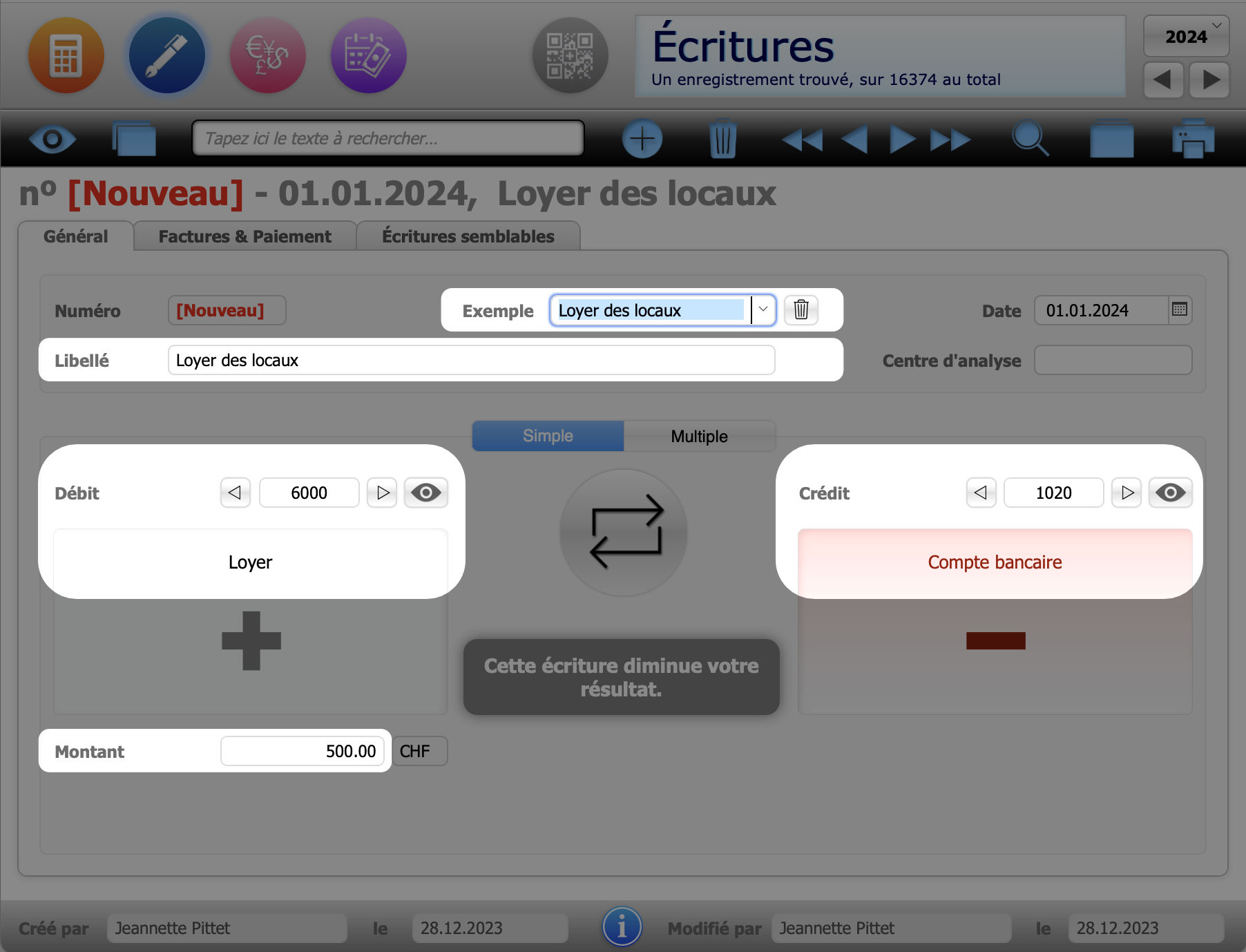Add a new record with the plus button
Image resolution: width=1246 pixels, height=952 pixels.
(642, 139)
